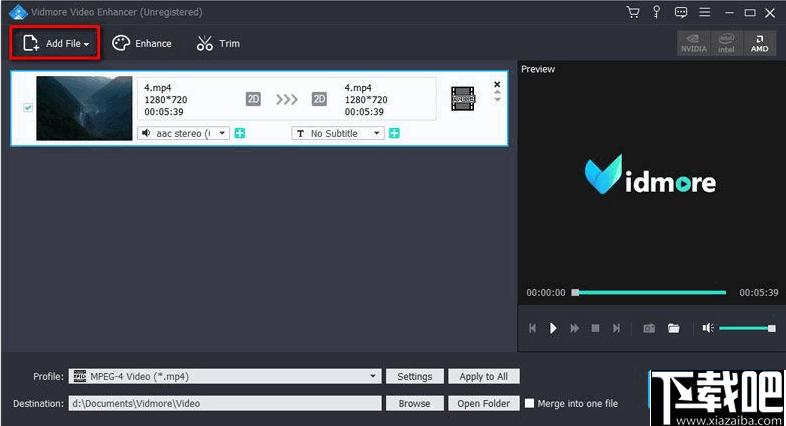Skip to next in preview

click(x=617, y=328)
